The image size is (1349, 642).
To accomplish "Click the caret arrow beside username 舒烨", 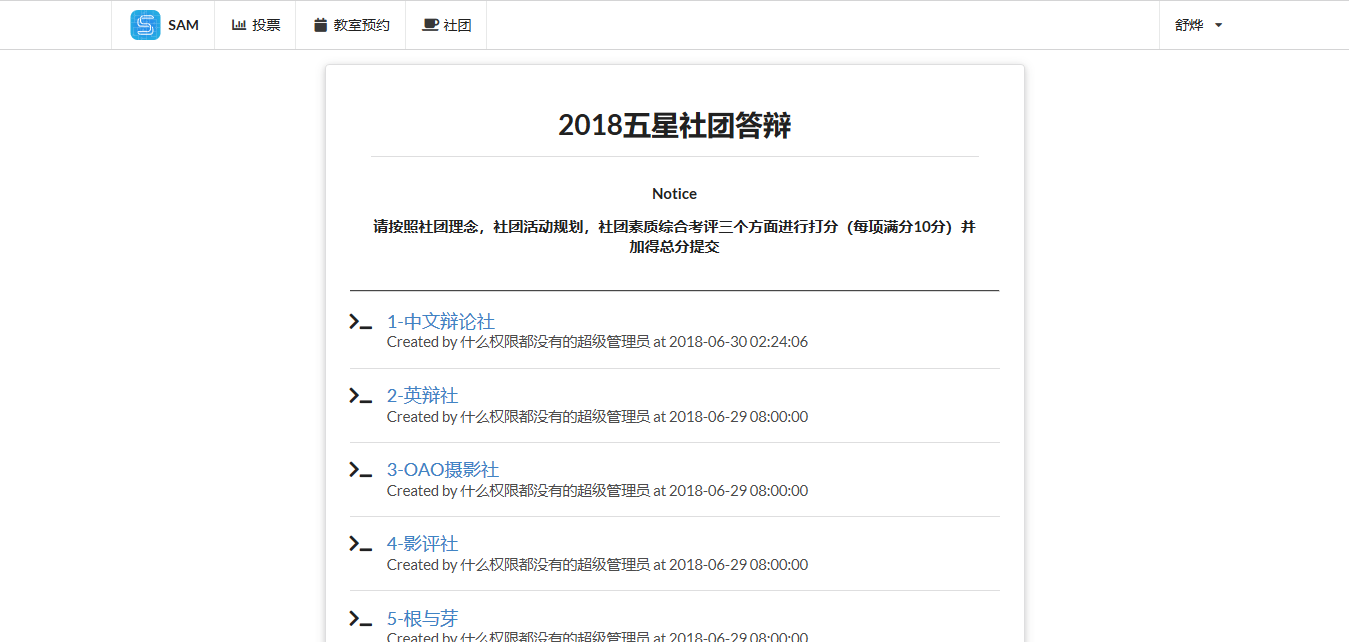I will pos(1218,26).
